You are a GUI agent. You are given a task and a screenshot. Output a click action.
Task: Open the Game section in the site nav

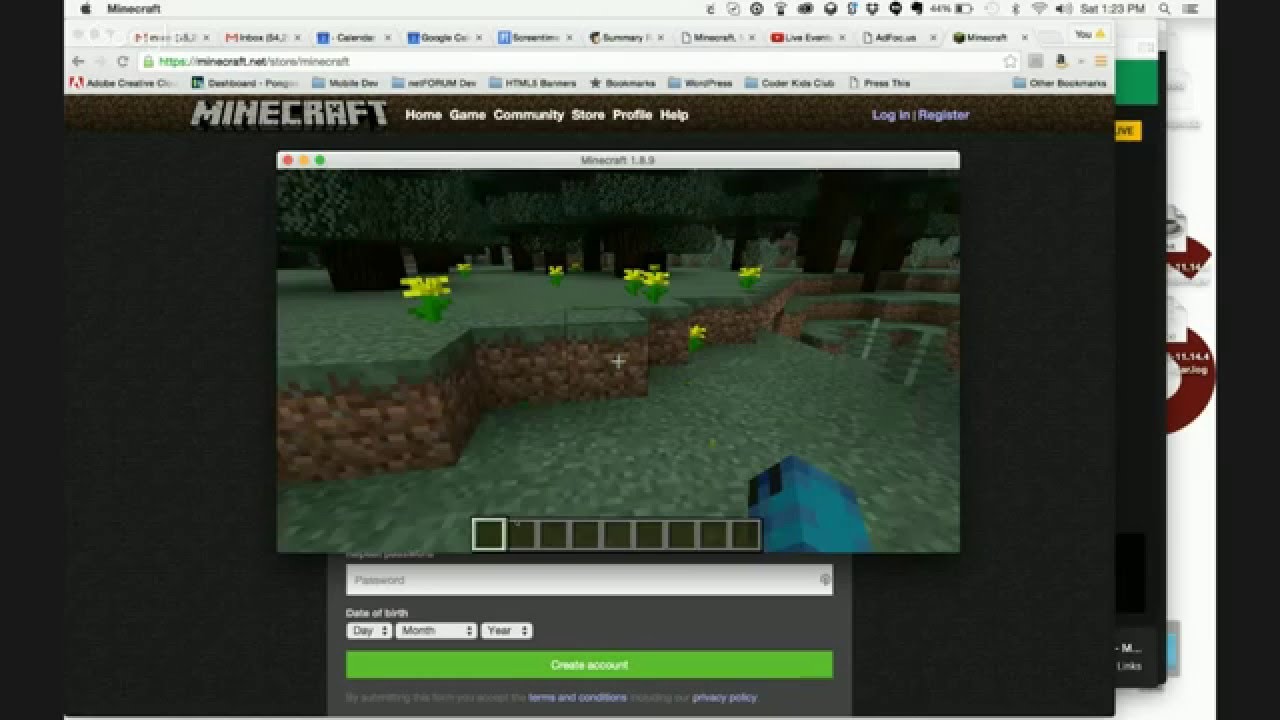pyautogui.click(x=467, y=115)
